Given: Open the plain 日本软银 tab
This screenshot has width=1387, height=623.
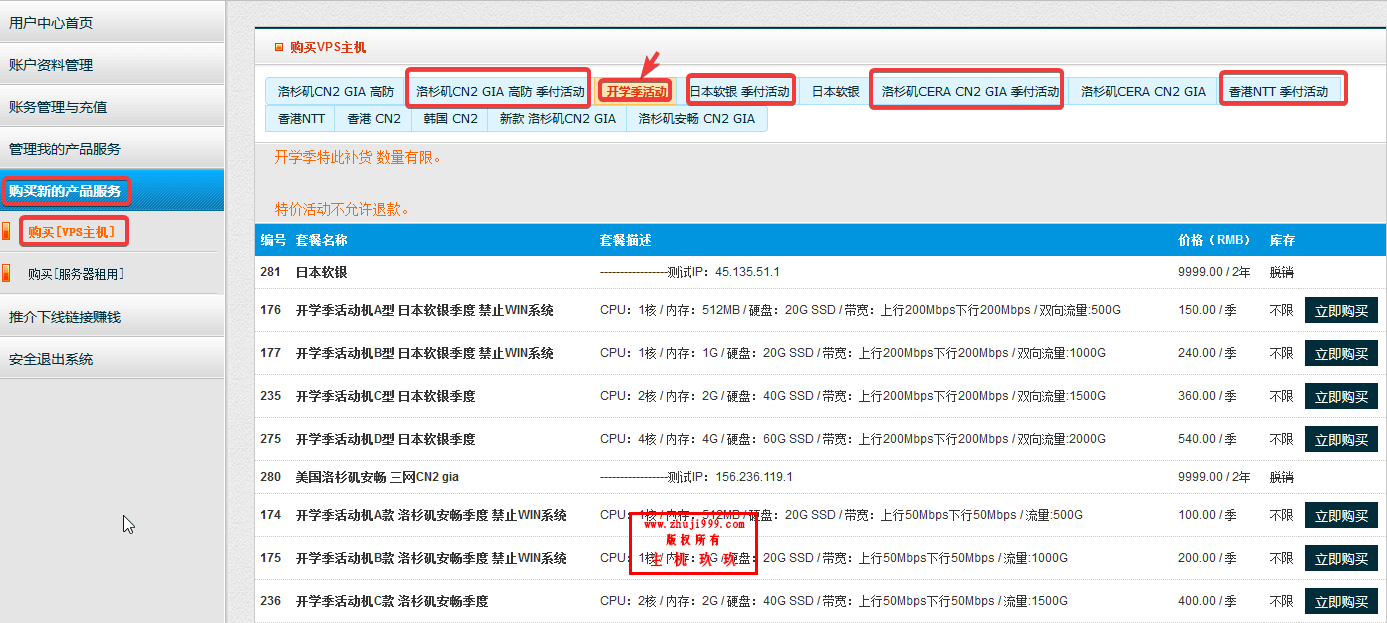Looking at the screenshot, I should [x=835, y=91].
